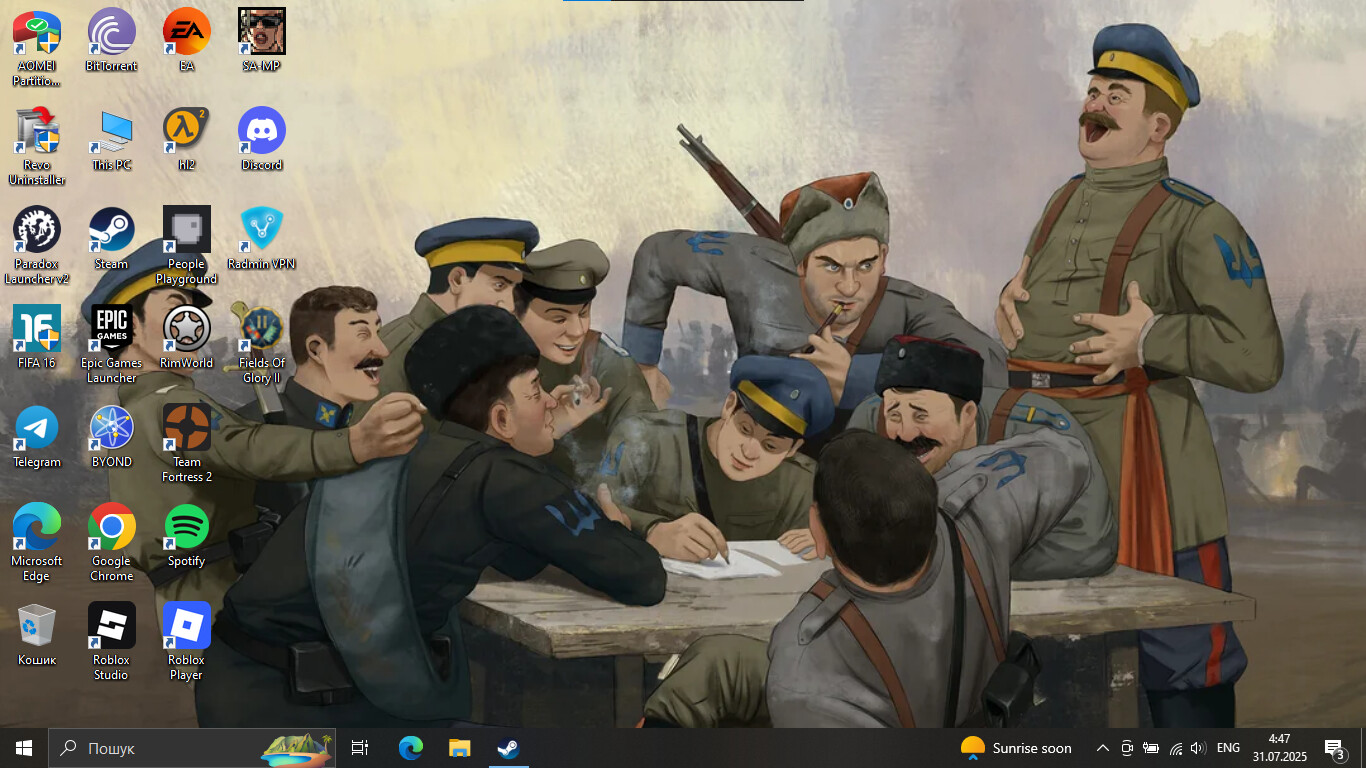Open the notification action center
Image resolution: width=1366 pixels, height=768 pixels.
click(x=1335, y=748)
